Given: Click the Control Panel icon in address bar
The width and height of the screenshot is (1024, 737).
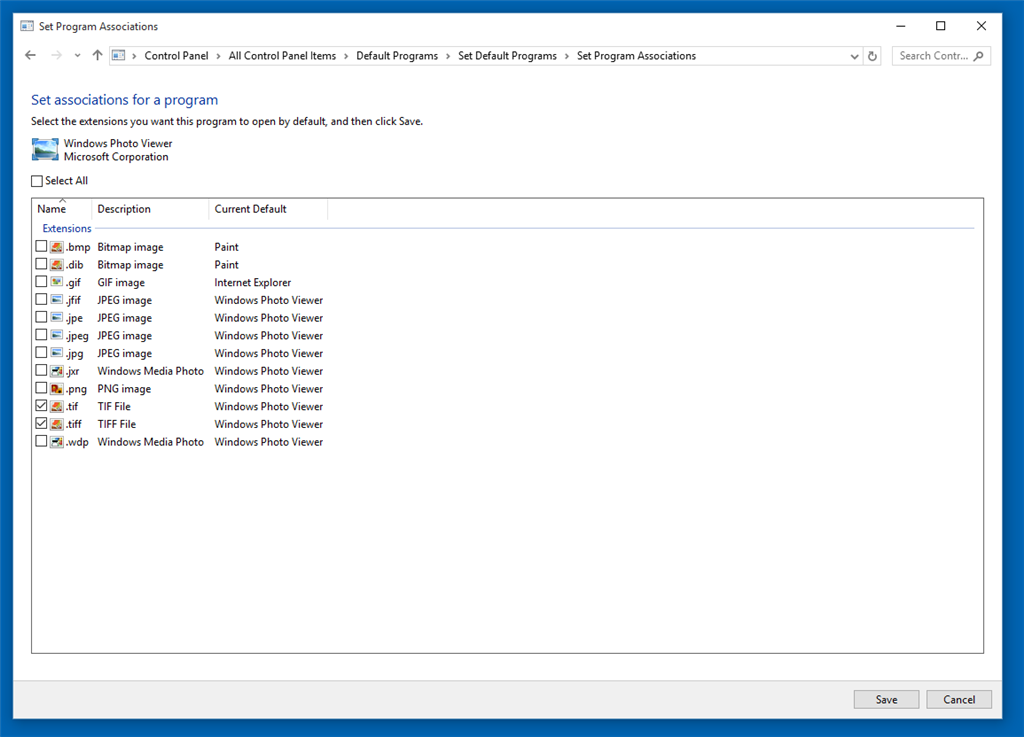Looking at the screenshot, I should pos(118,55).
